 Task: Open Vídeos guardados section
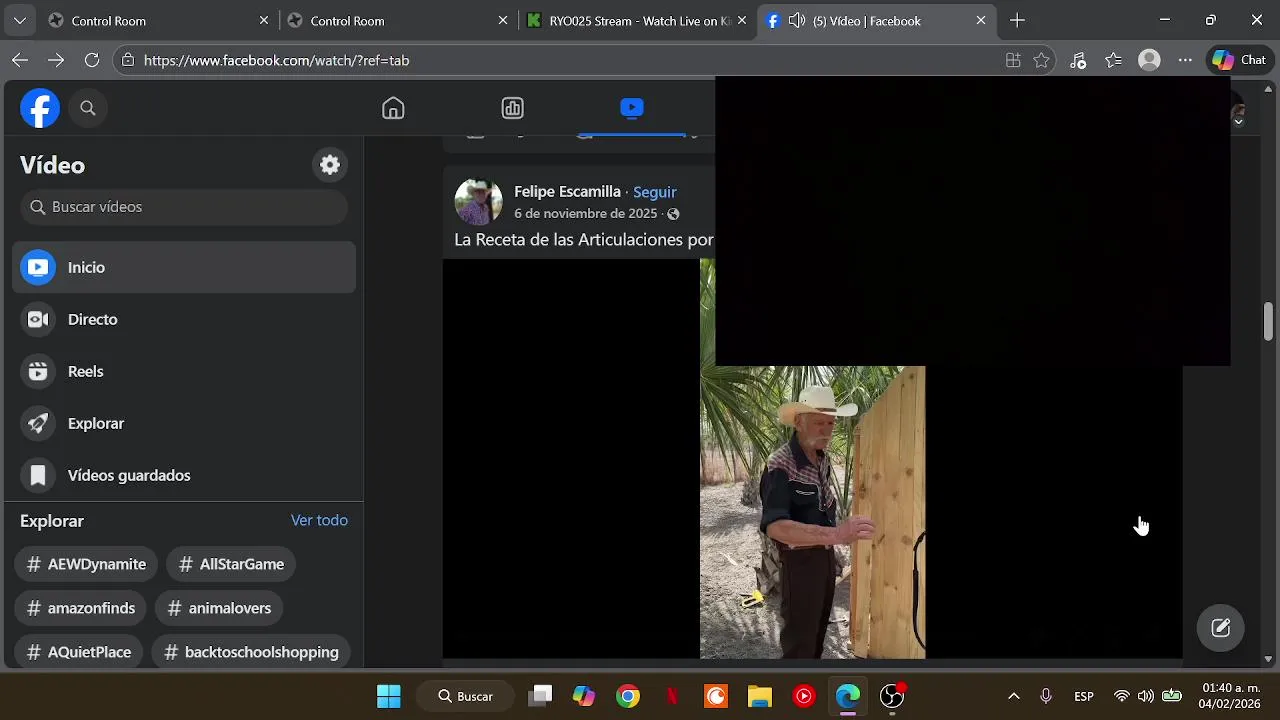point(184,475)
